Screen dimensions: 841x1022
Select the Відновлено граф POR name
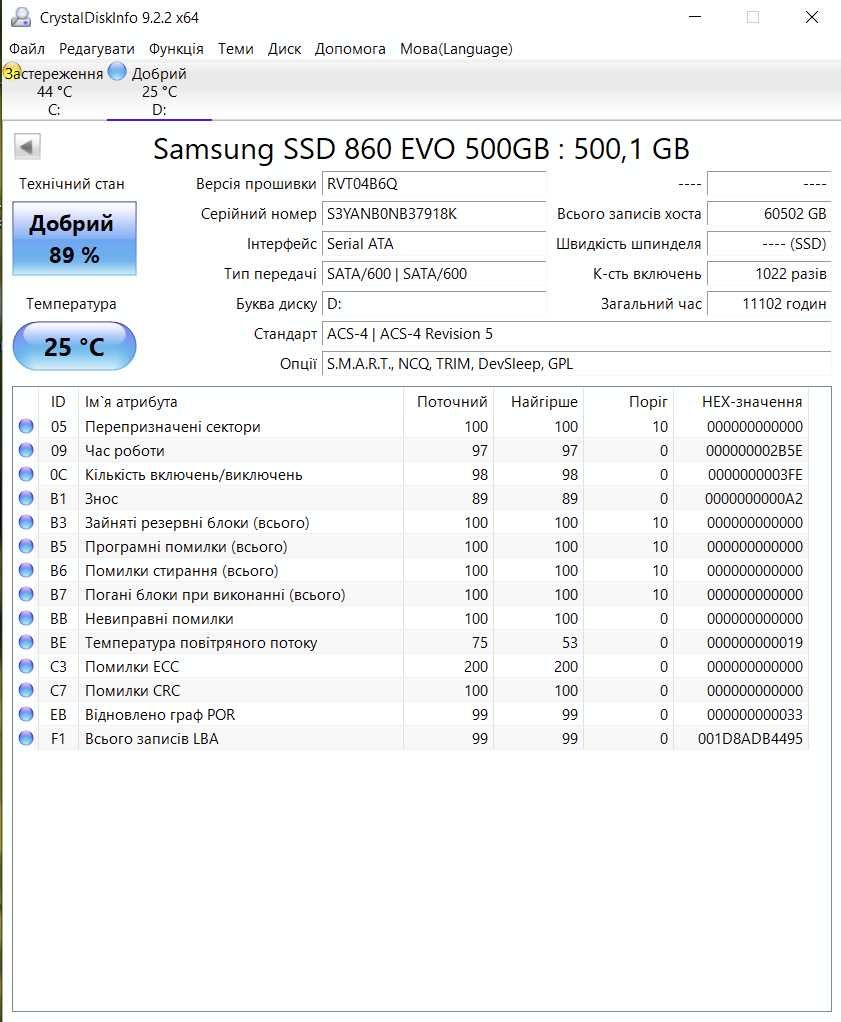click(160, 715)
